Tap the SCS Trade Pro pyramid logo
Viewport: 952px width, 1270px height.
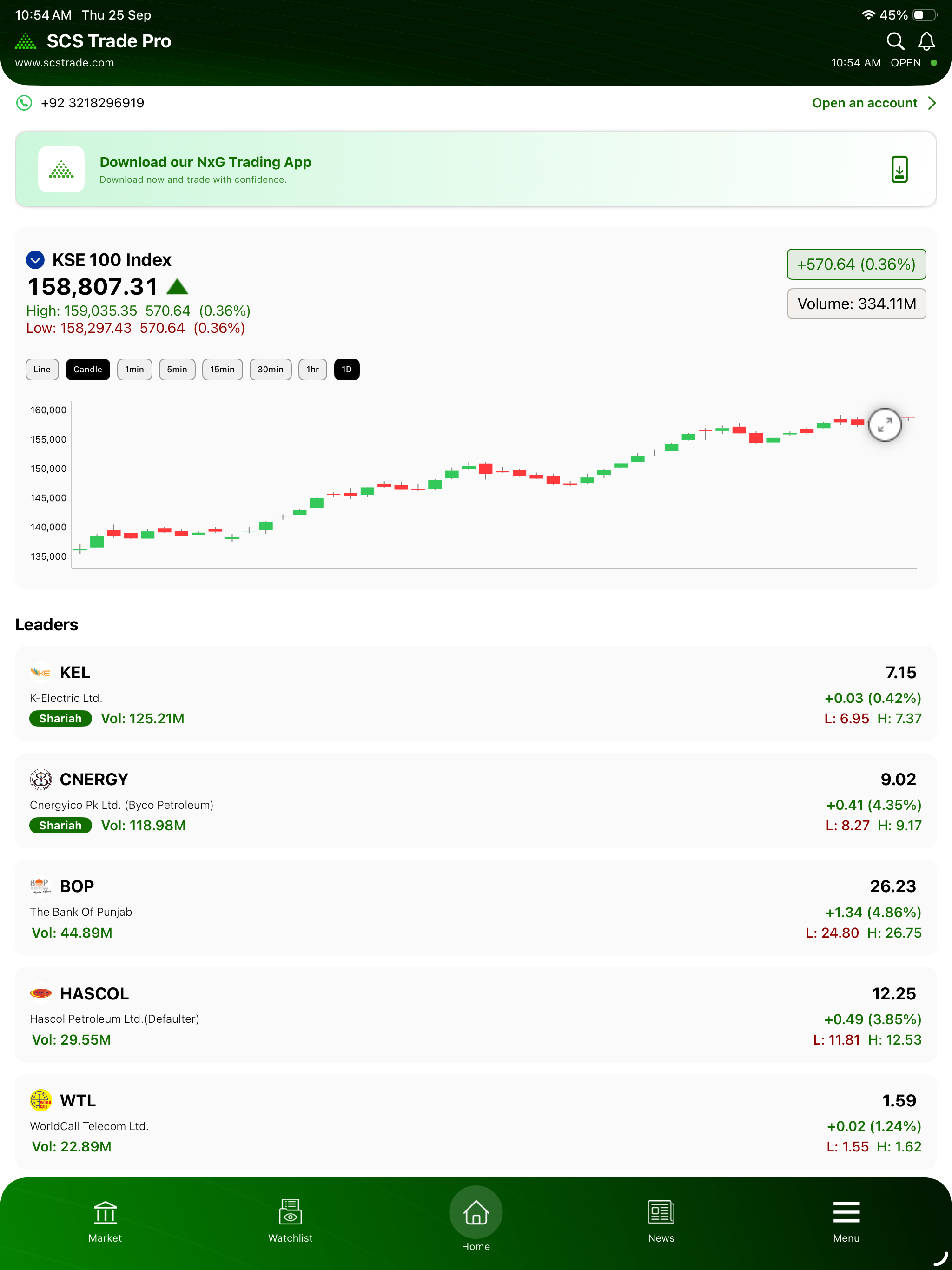(x=25, y=41)
